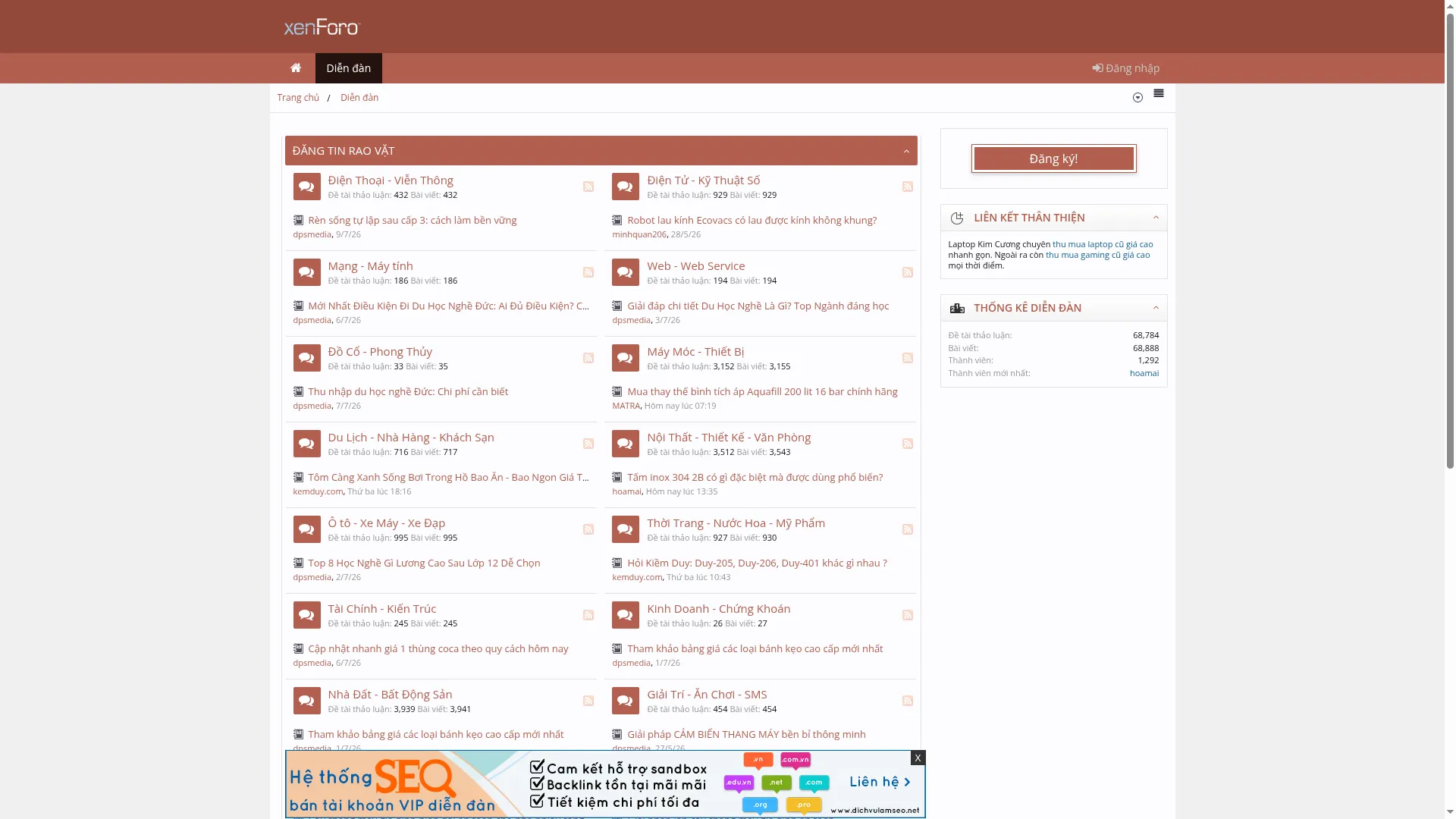Viewport: 1456px width, 819px height.
Task: Go to Trang chủ breadcrumb
Action: pos(298,98)
